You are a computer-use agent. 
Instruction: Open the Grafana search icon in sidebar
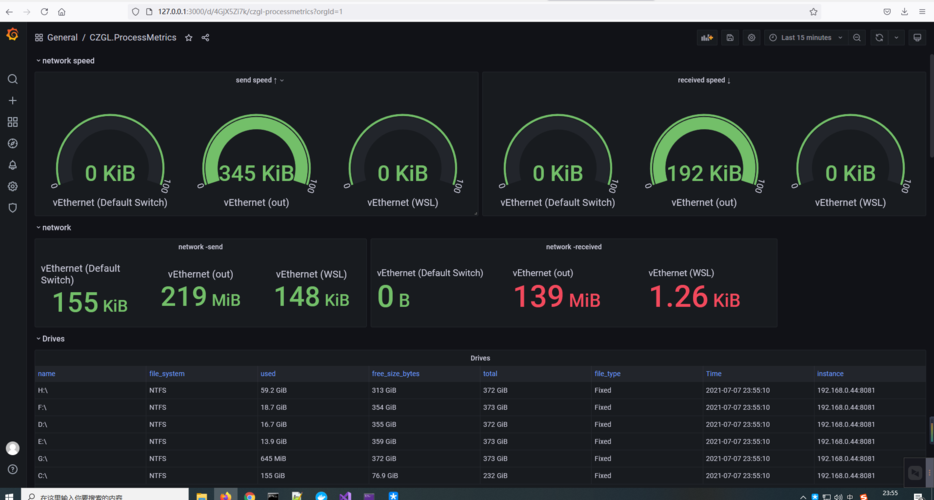click(x=13, y=79)
